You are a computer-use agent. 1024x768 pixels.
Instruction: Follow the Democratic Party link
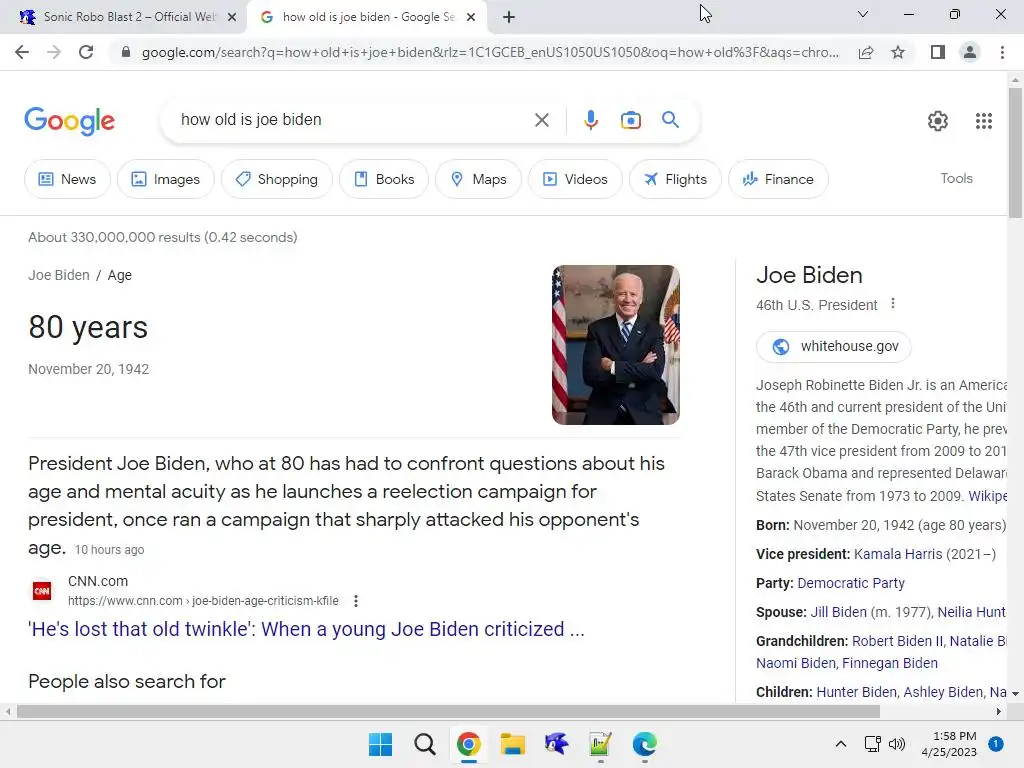coord(851,583)
